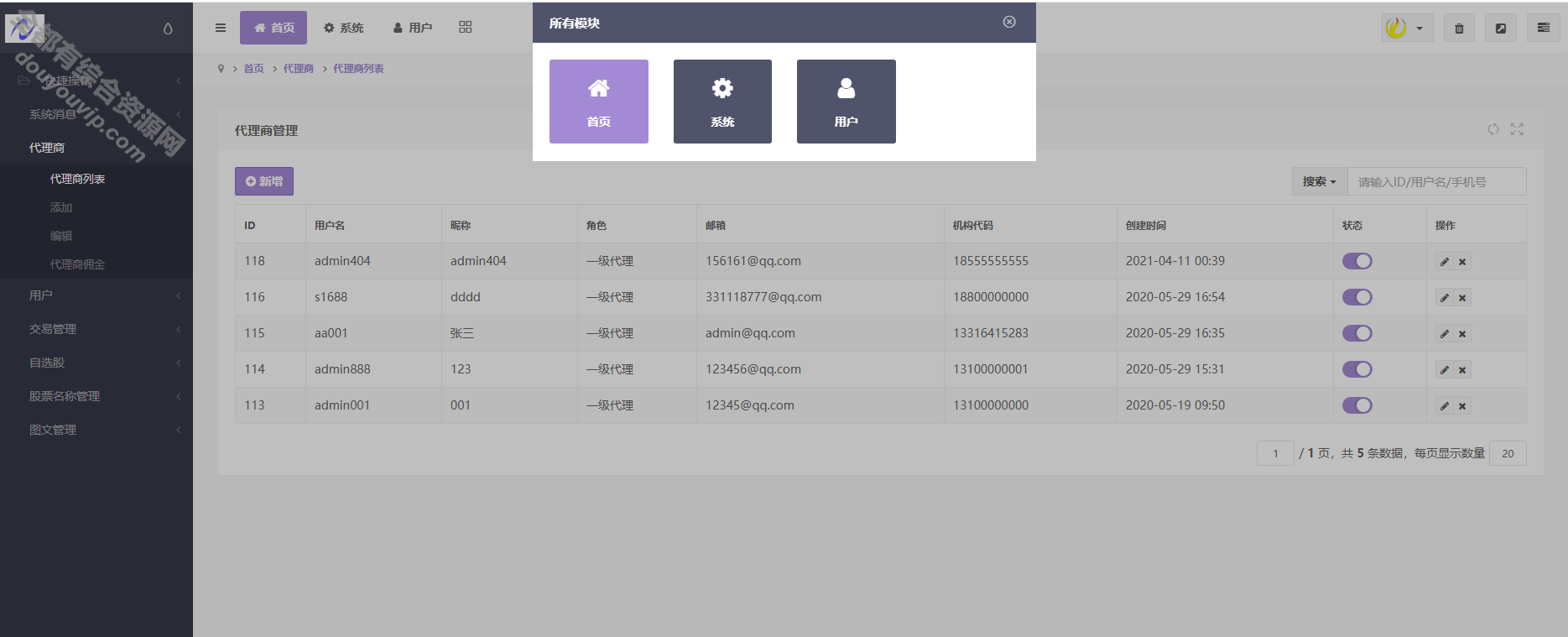Switch to 用户 top nav tab
Screen dimensions: 1568x637
pyautogui.click(x=413, y=28)
